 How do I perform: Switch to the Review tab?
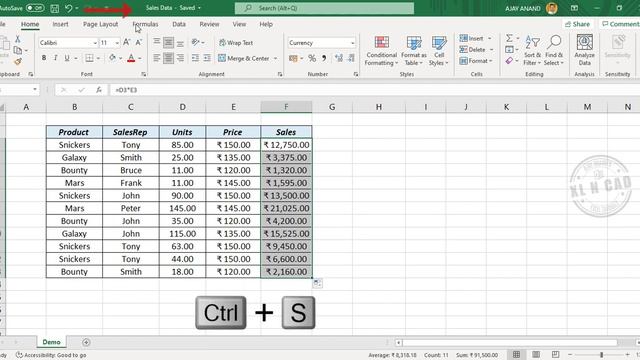point(209,24)
